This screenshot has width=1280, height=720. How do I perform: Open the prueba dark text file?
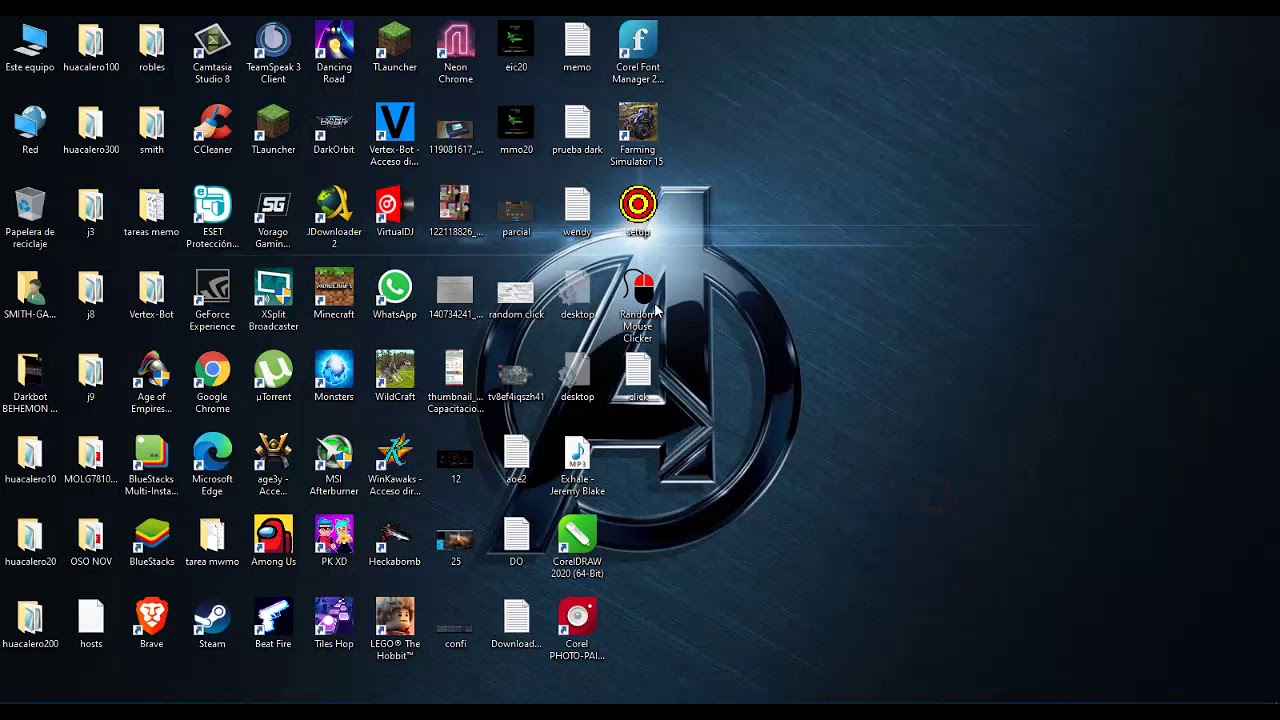click(577, 130)
